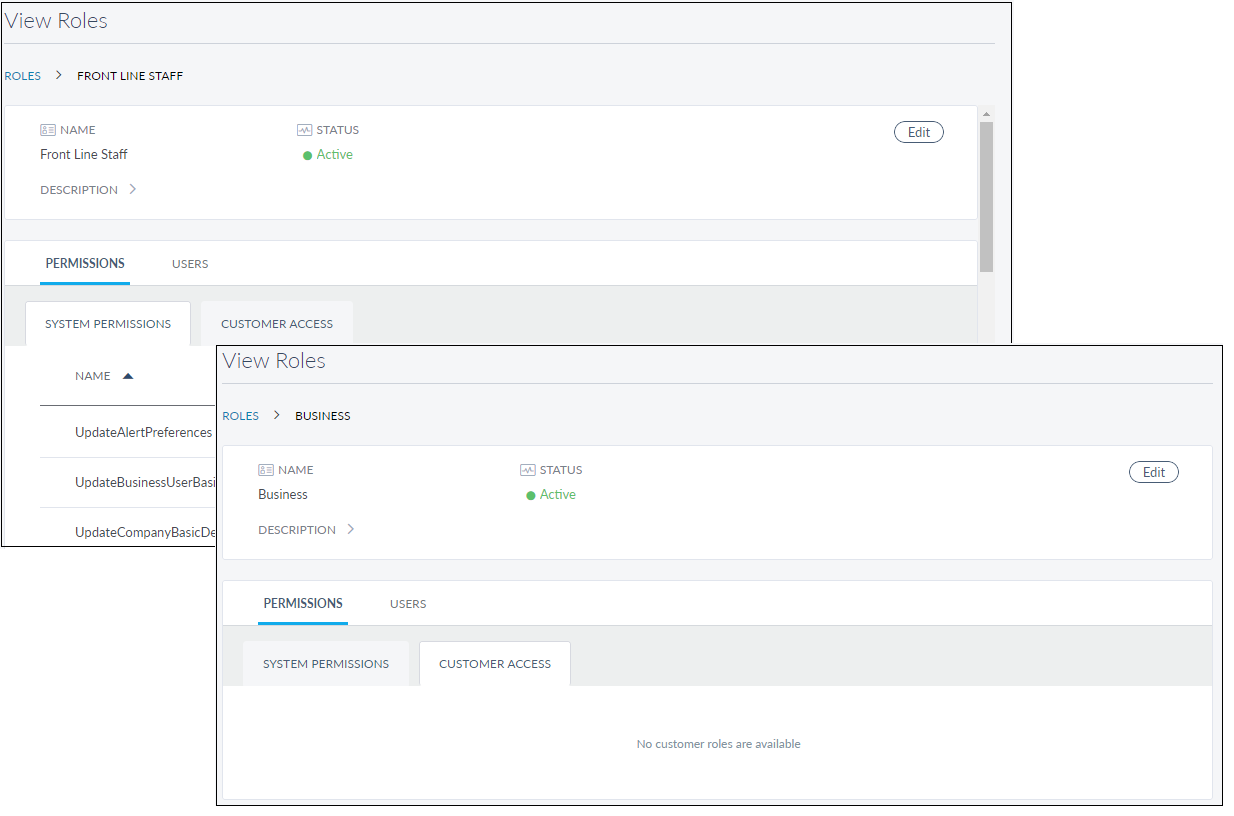This screenshot has height=816, width=1234.
Task: Open the Users tab in Business role panel
Action: point(408,604)
